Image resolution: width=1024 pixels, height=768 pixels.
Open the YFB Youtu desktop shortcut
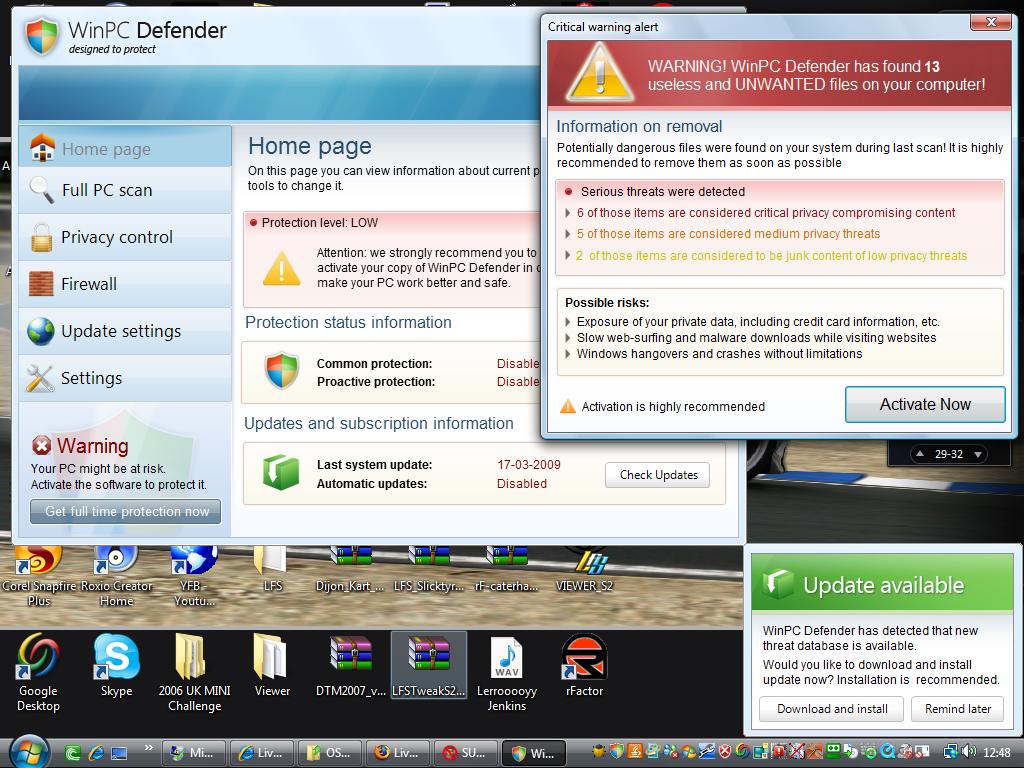click(194, 577)
